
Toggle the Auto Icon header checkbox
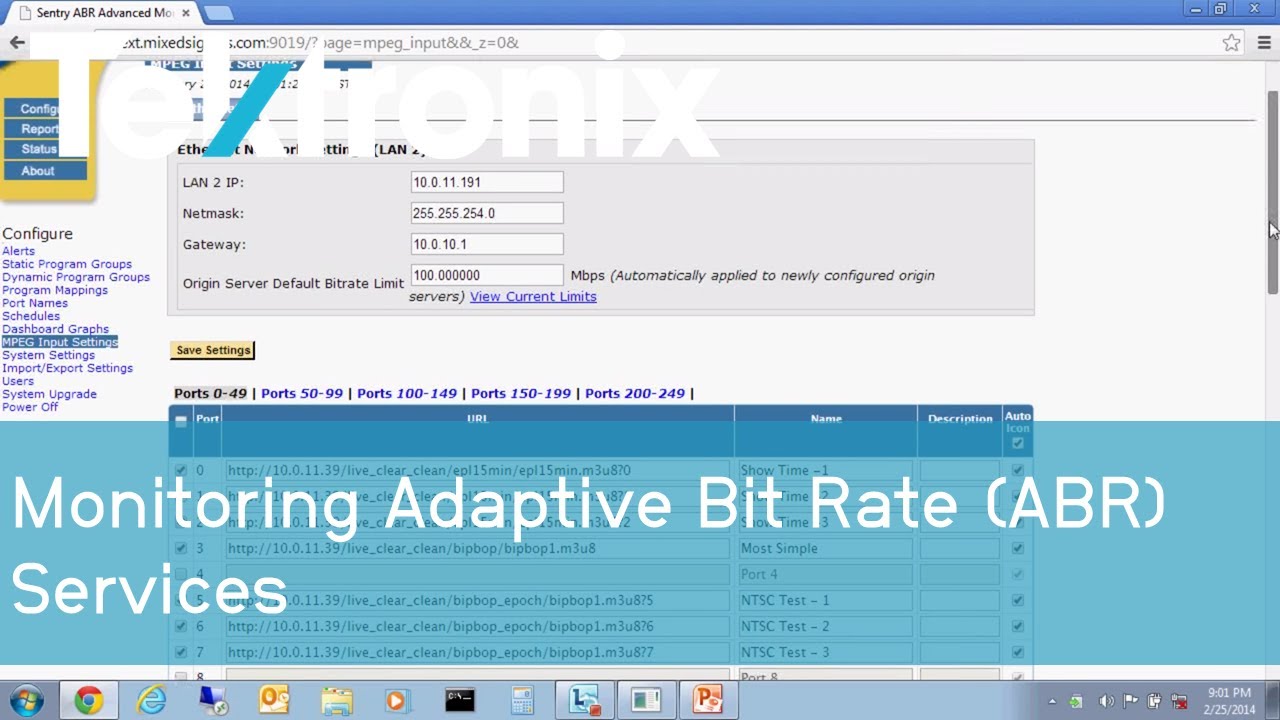[x=1018, y=443]
